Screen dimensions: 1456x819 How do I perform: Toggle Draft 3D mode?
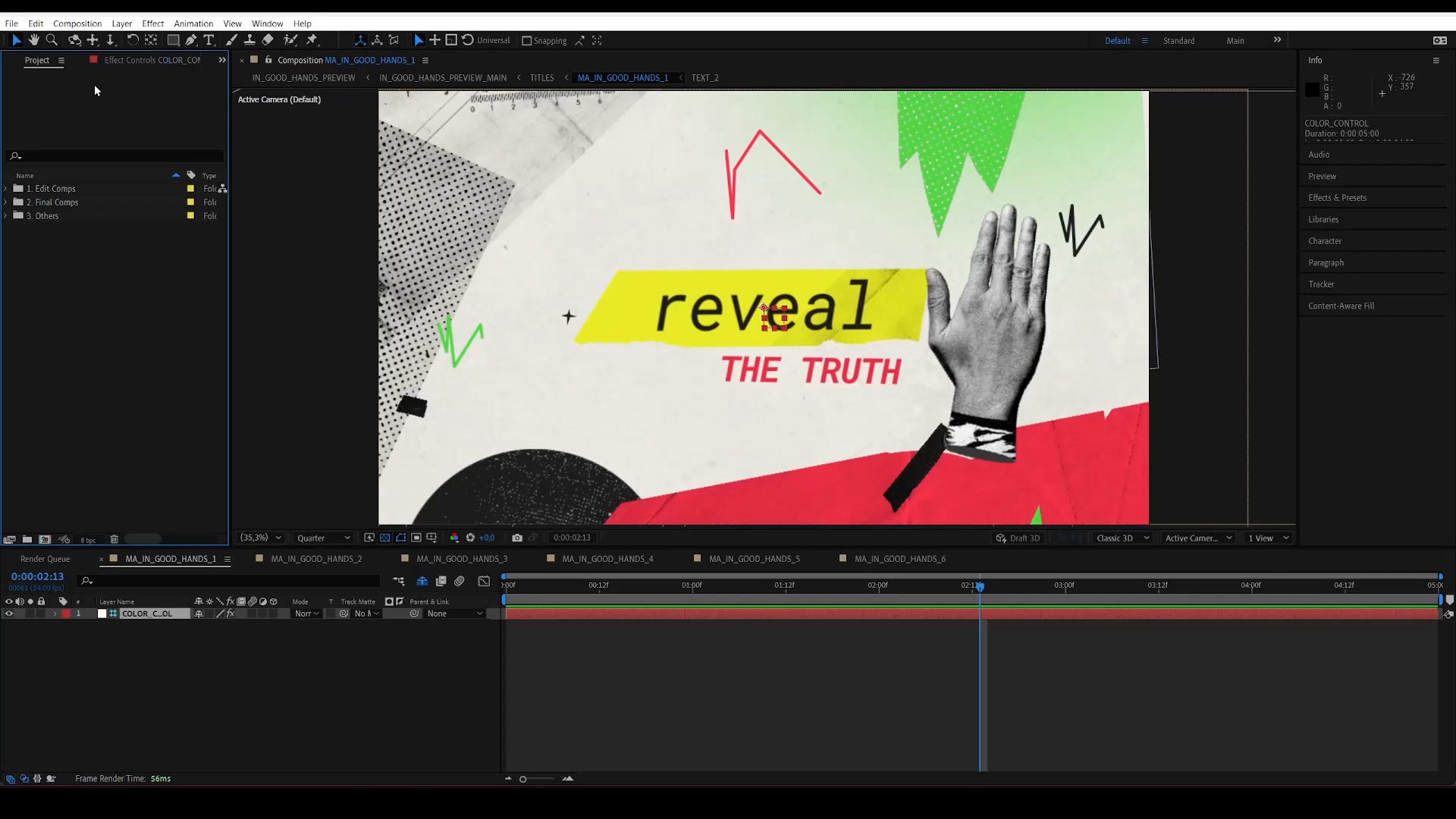point(1018,538)
